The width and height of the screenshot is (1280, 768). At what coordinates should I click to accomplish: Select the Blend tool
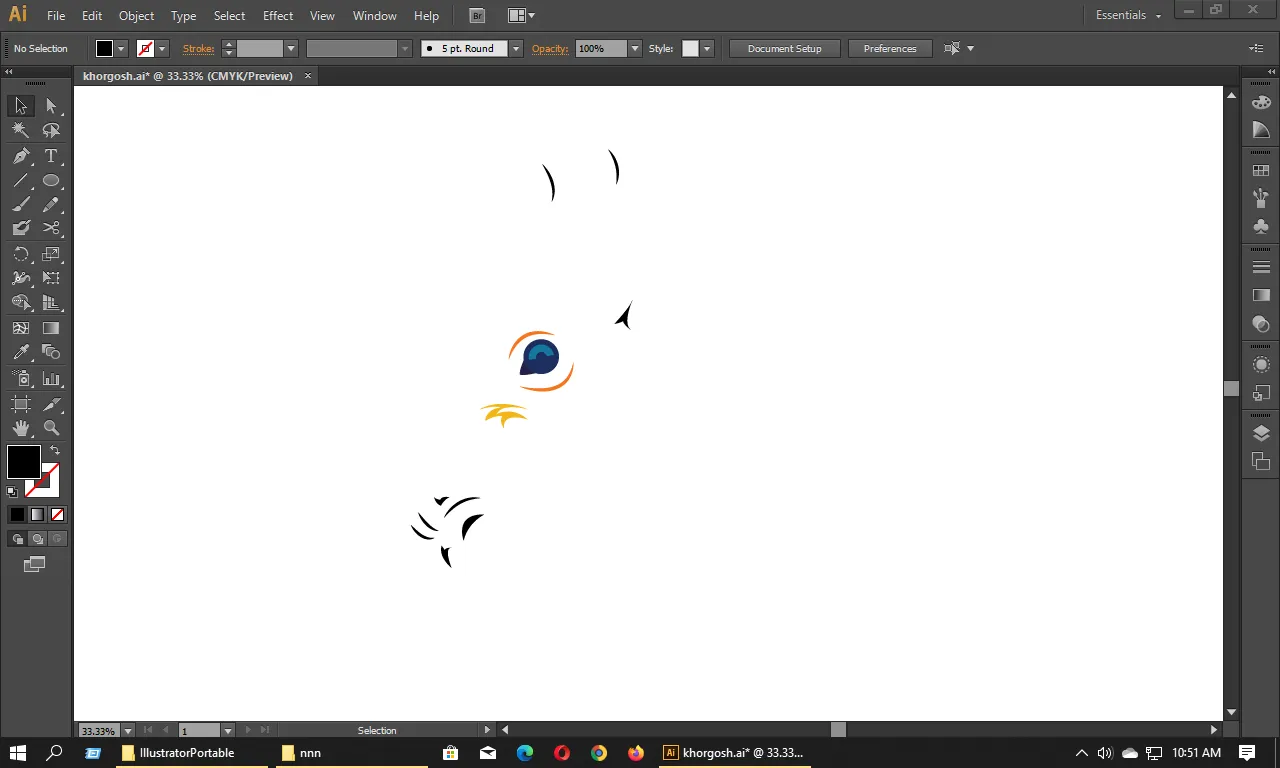[x=51, y=352]
